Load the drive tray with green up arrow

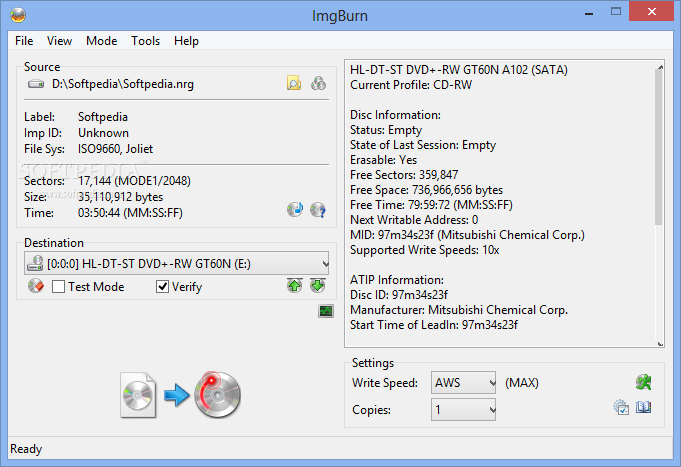click(294, 286)
